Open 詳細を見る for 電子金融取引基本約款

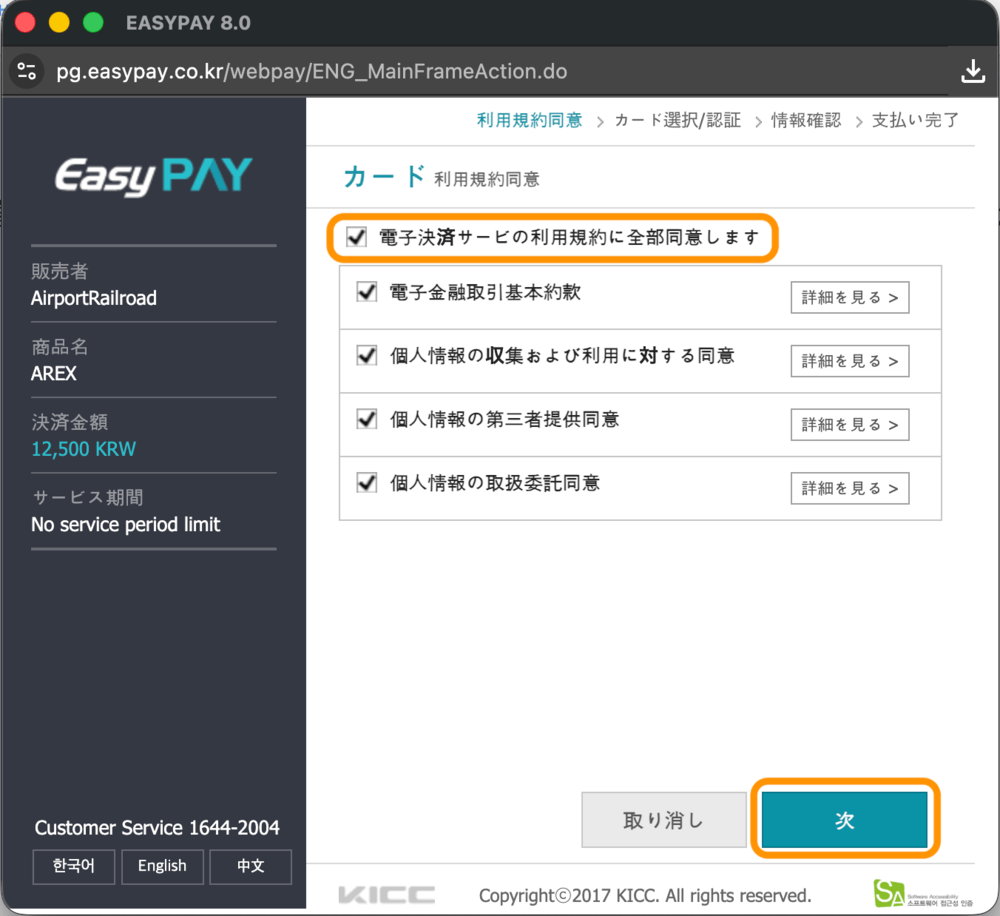(849, 297)
